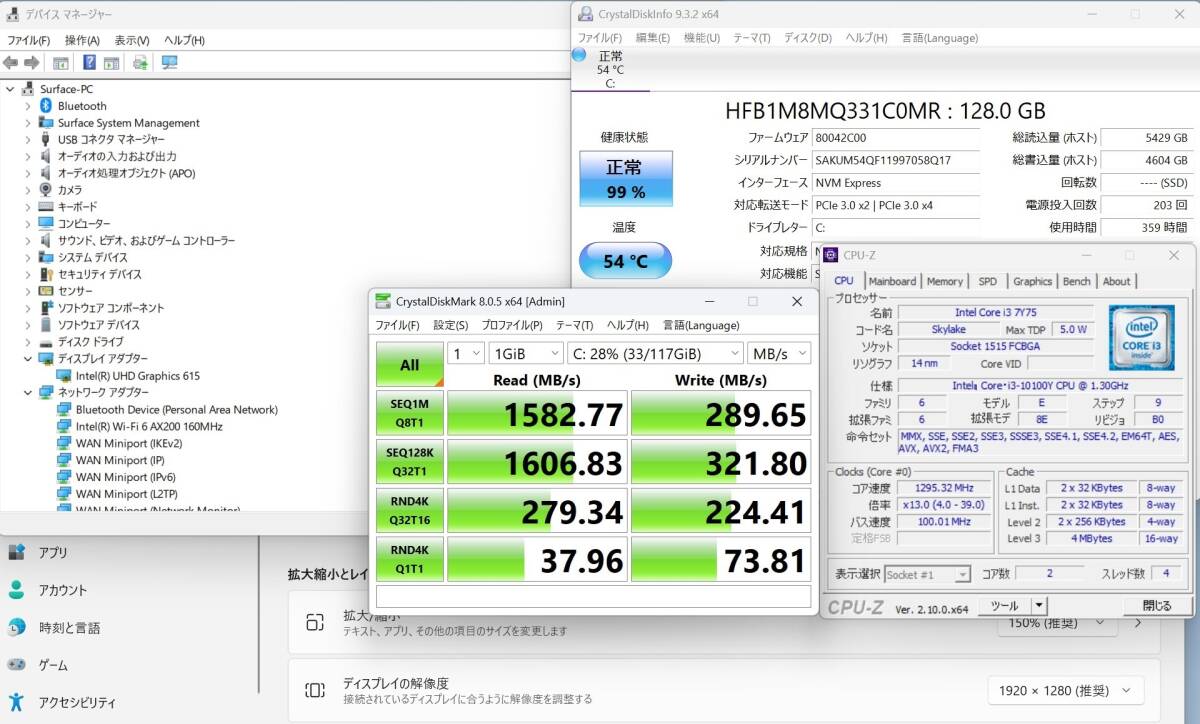Expand the sensor (センサー) category
The height and width of the screenshot is (724, 1200).
(x=28, y=291)
